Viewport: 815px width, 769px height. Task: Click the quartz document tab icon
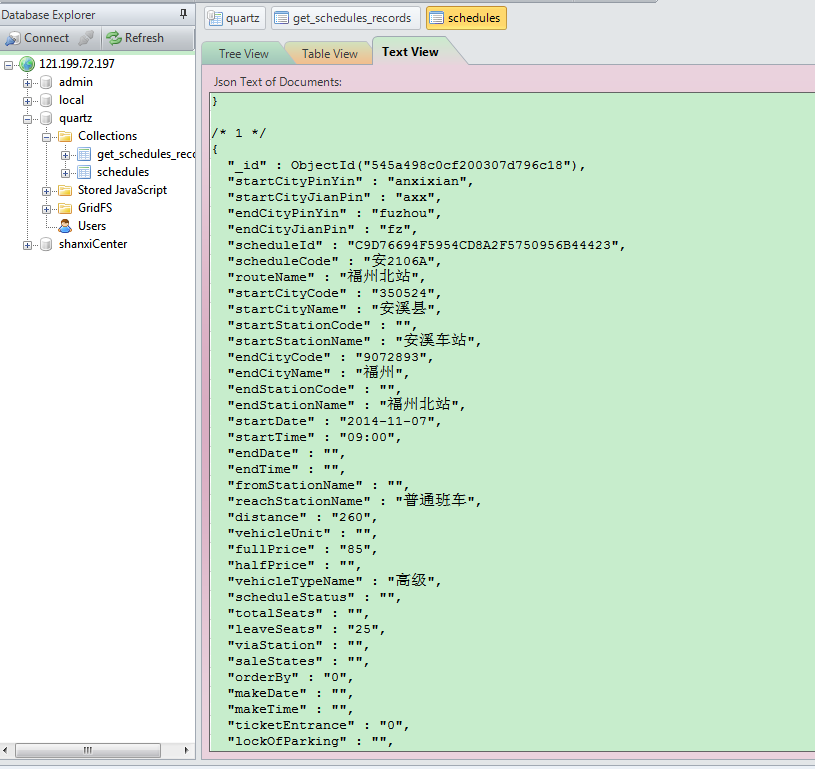[215, 18]
